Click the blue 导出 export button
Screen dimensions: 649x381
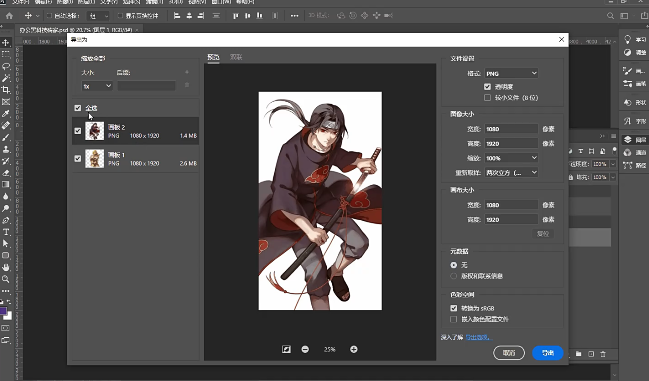click(548, 353)
